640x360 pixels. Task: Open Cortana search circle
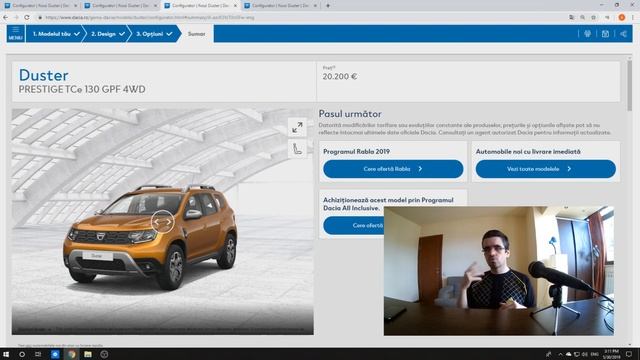[22, 354]
